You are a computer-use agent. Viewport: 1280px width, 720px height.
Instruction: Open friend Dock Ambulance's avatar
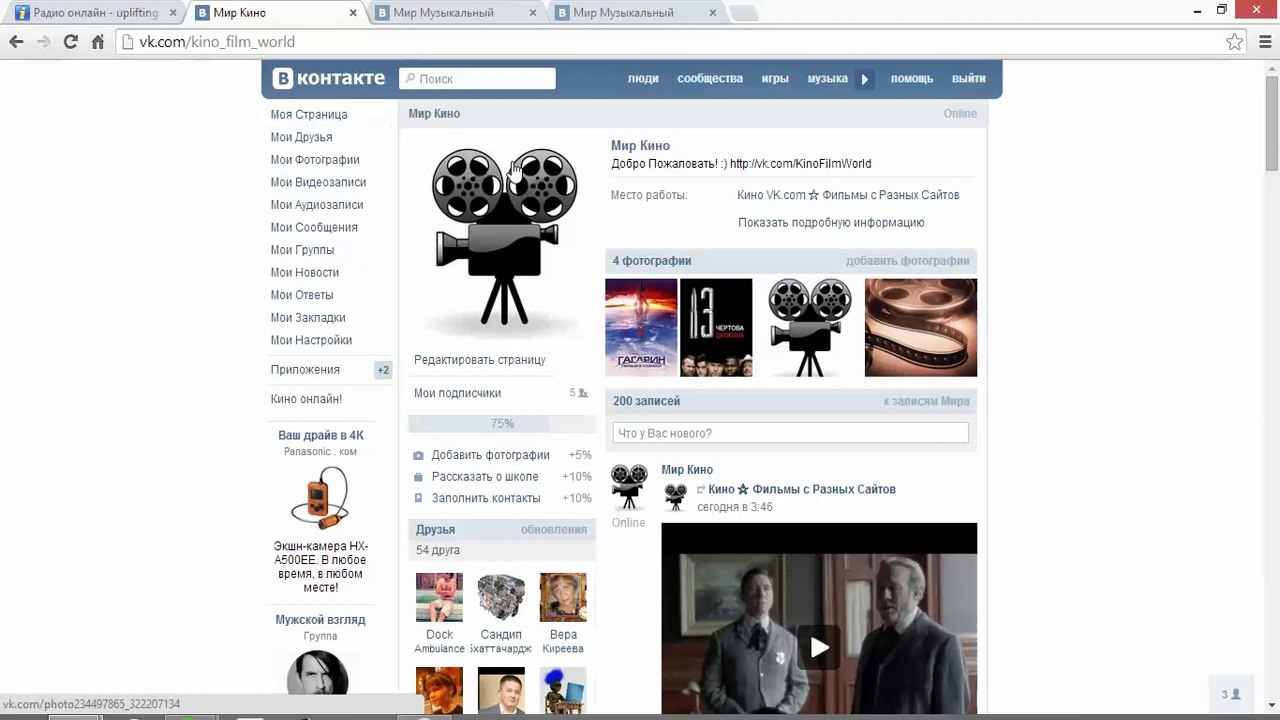(439, 598)
